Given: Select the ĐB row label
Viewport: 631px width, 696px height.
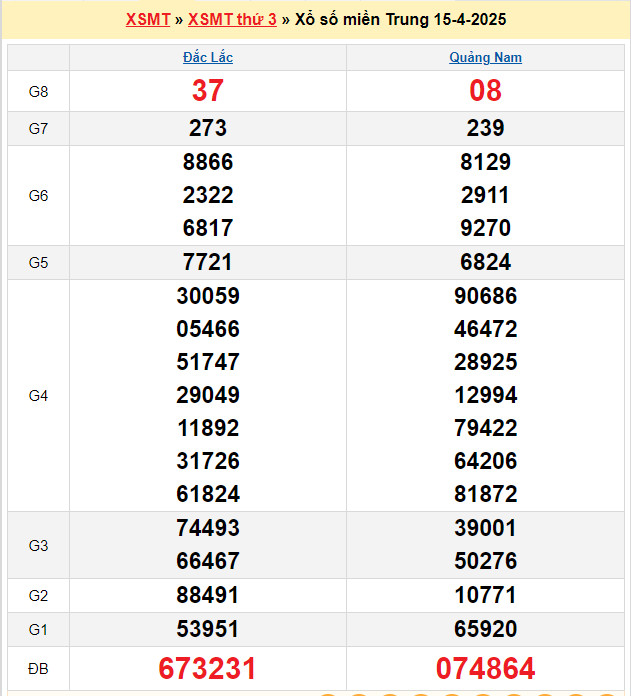Looking at the screenshot, I should pyautogui.click(x=38, y=669).
